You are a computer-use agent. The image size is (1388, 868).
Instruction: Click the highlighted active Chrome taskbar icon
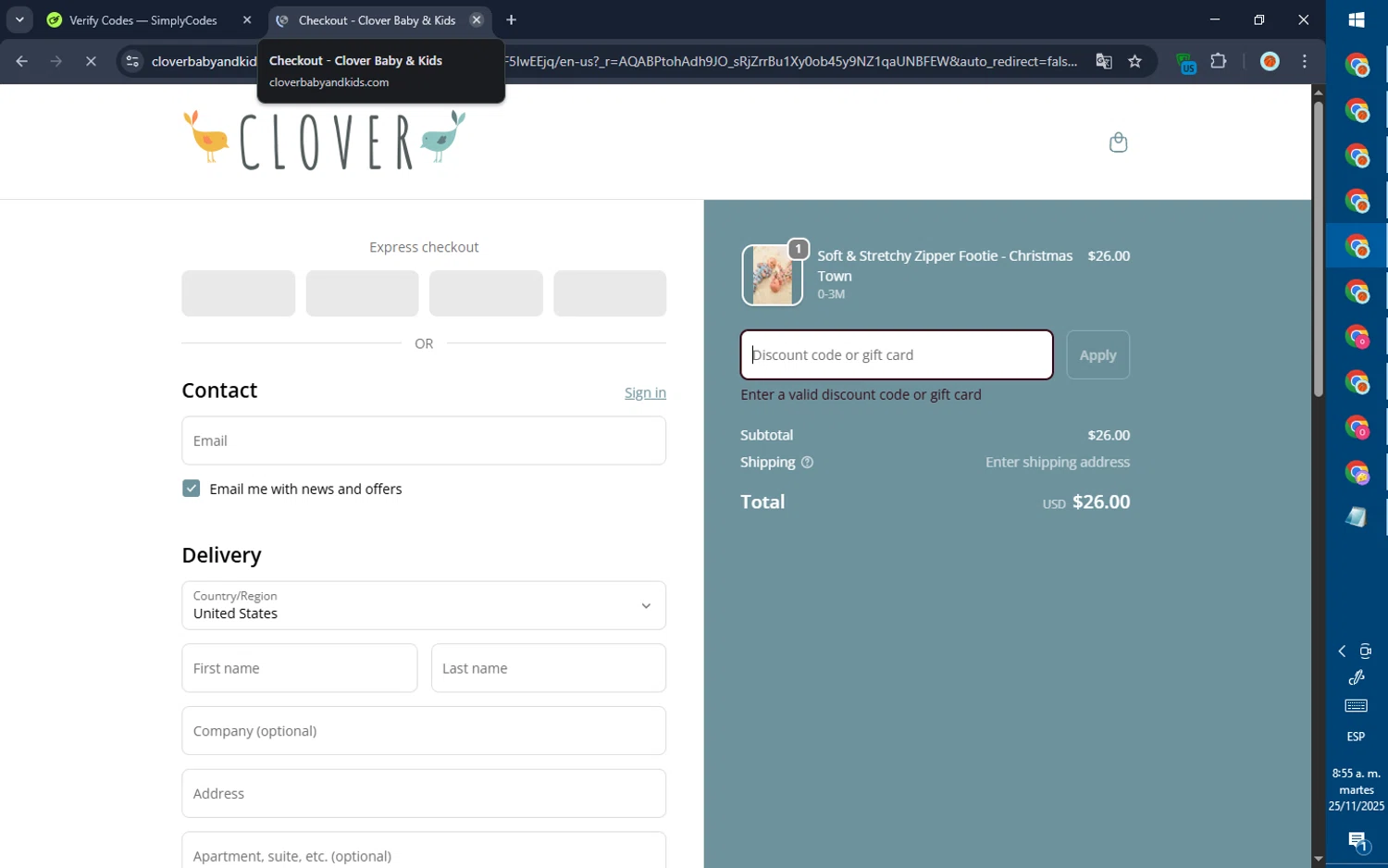[x=1357, y=246]
